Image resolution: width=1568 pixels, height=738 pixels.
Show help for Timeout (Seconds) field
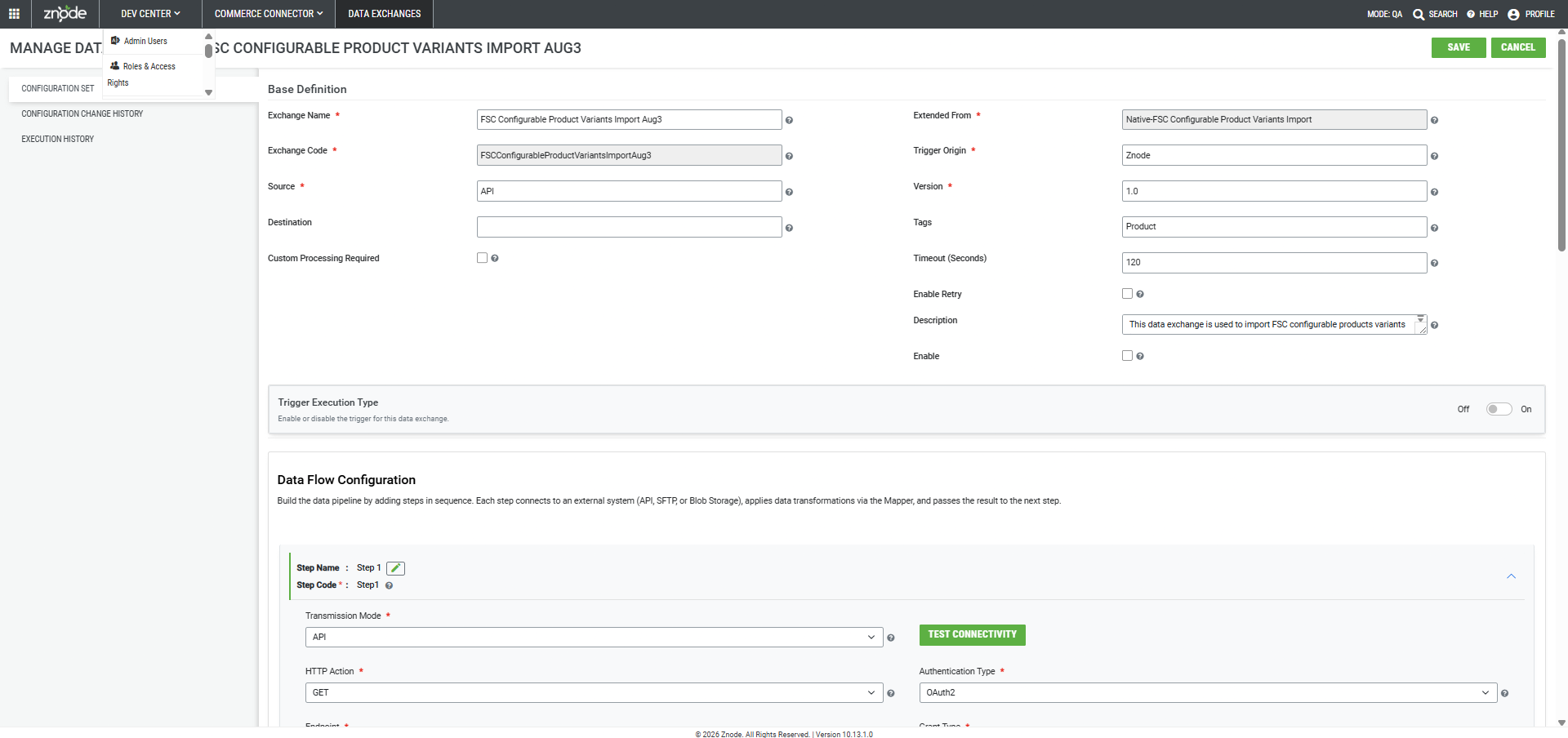(x=1434, y=264)
